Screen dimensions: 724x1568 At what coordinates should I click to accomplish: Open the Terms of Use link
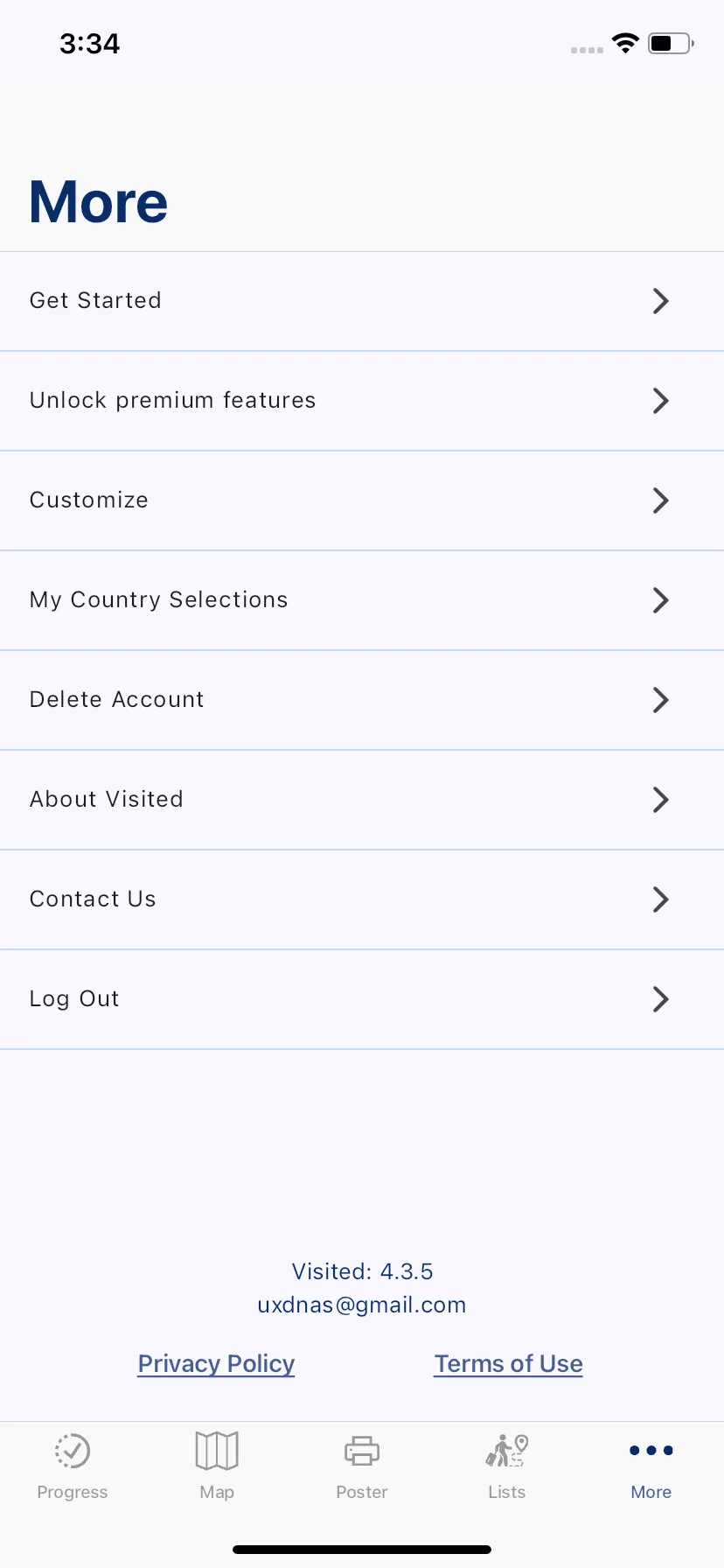[x=509, y=1364]
